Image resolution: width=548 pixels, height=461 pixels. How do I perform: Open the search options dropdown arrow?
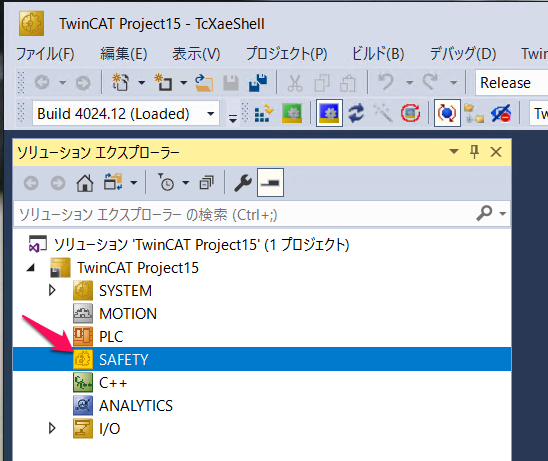point(503,213)
